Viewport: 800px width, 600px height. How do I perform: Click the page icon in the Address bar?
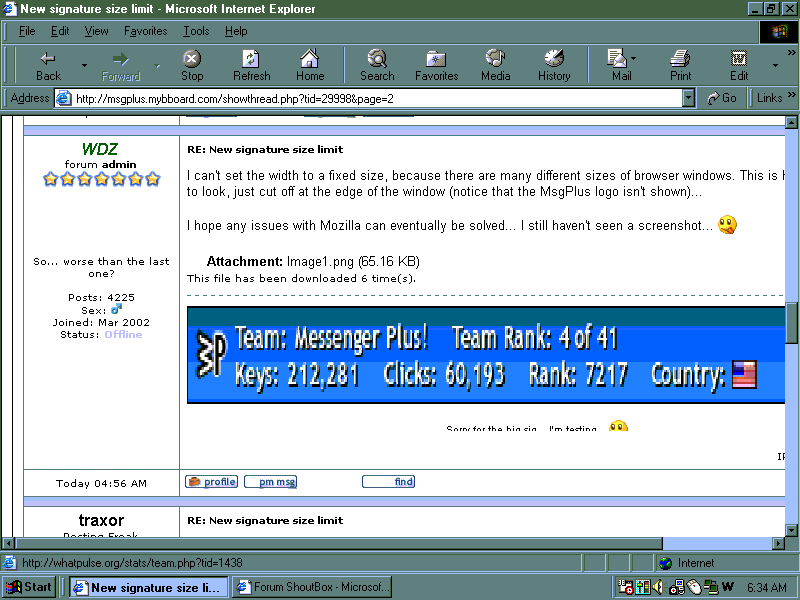(x=63, y=98)
